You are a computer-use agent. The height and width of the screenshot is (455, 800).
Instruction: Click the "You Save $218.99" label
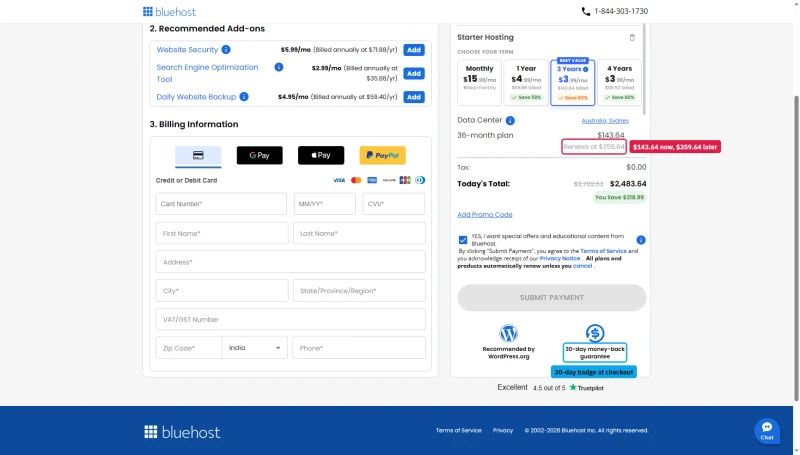pyautogui.click(x=619, y=197)
